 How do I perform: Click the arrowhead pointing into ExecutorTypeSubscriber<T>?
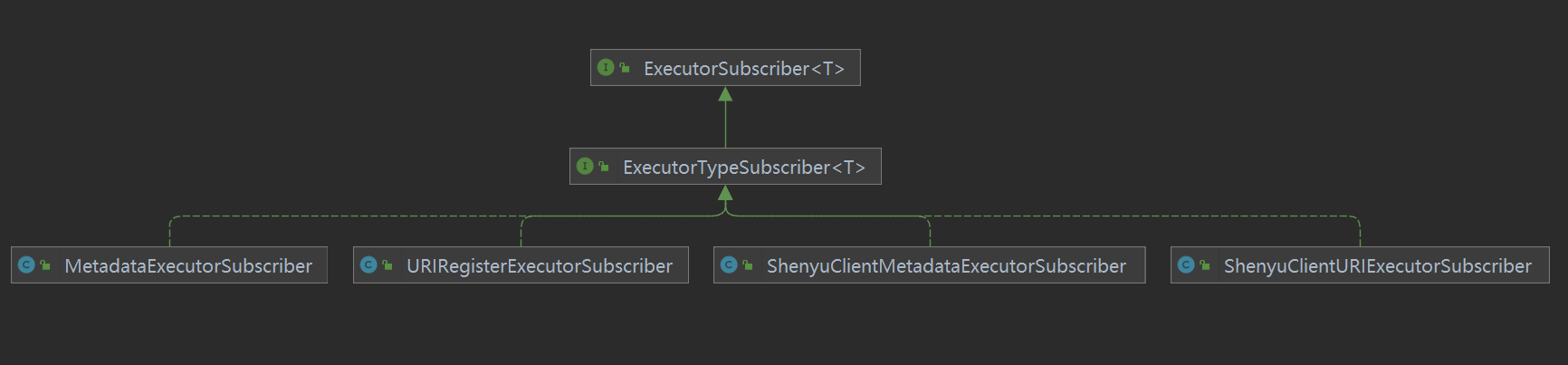[x=725, y=193]
